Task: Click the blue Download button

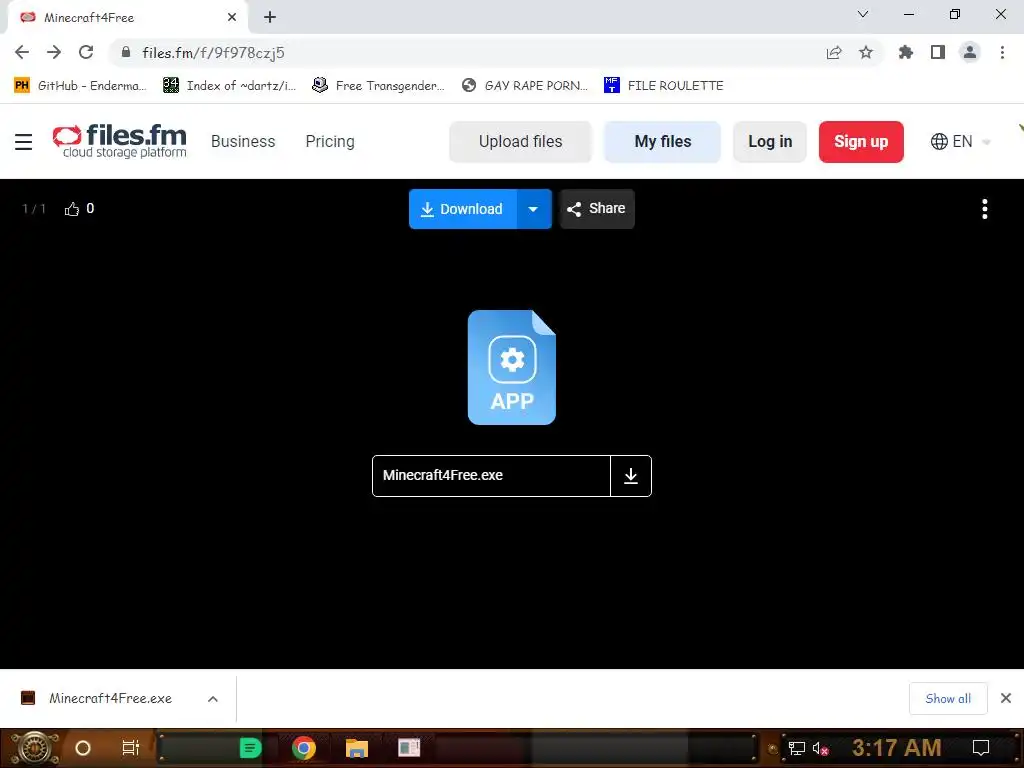Action: click(x=463, y=209)
